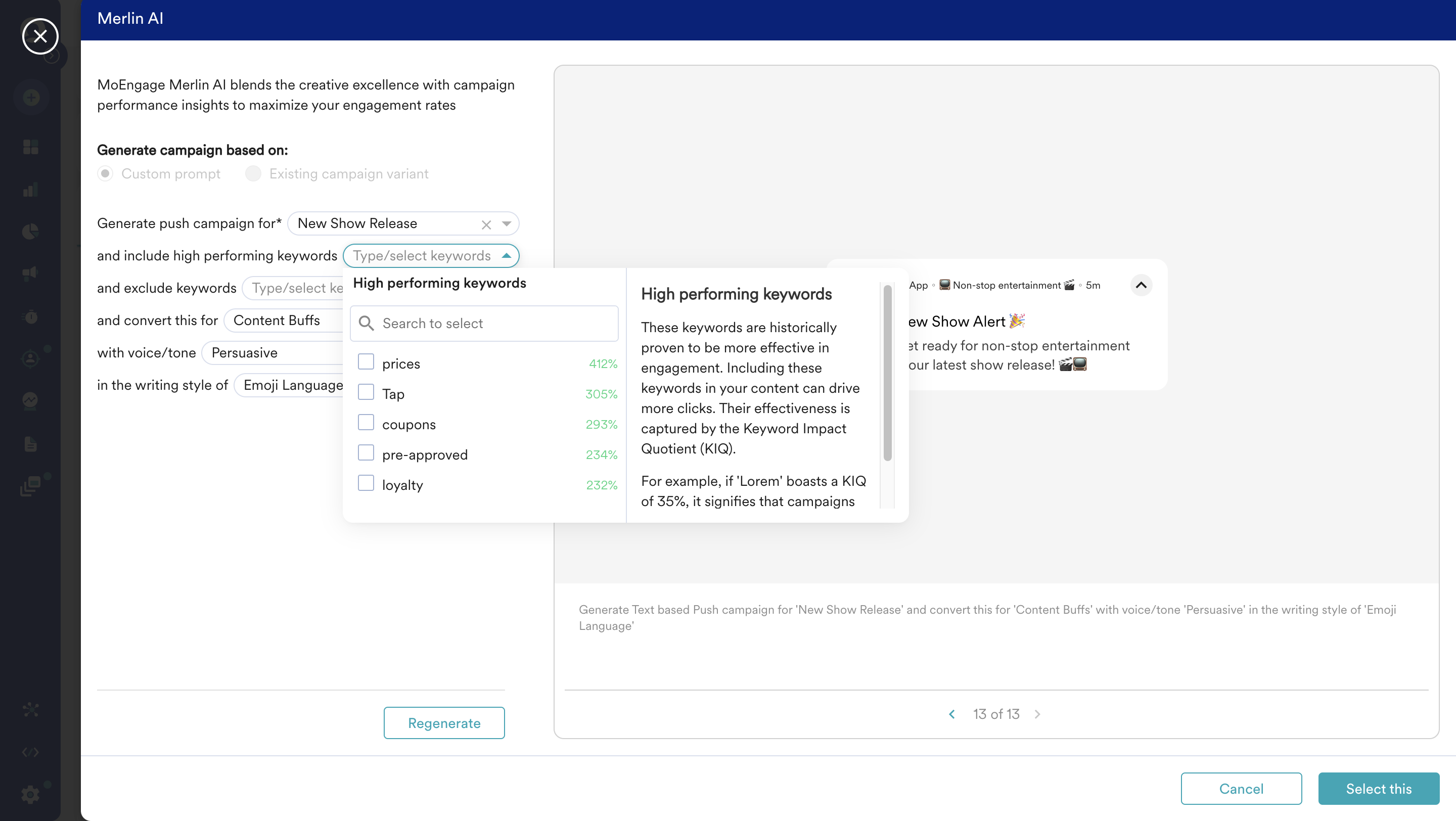This screenshot has width=1456, height=821.
Task: Open the stacked screens content sidebar icon
Action: click(x=30, y=485)
